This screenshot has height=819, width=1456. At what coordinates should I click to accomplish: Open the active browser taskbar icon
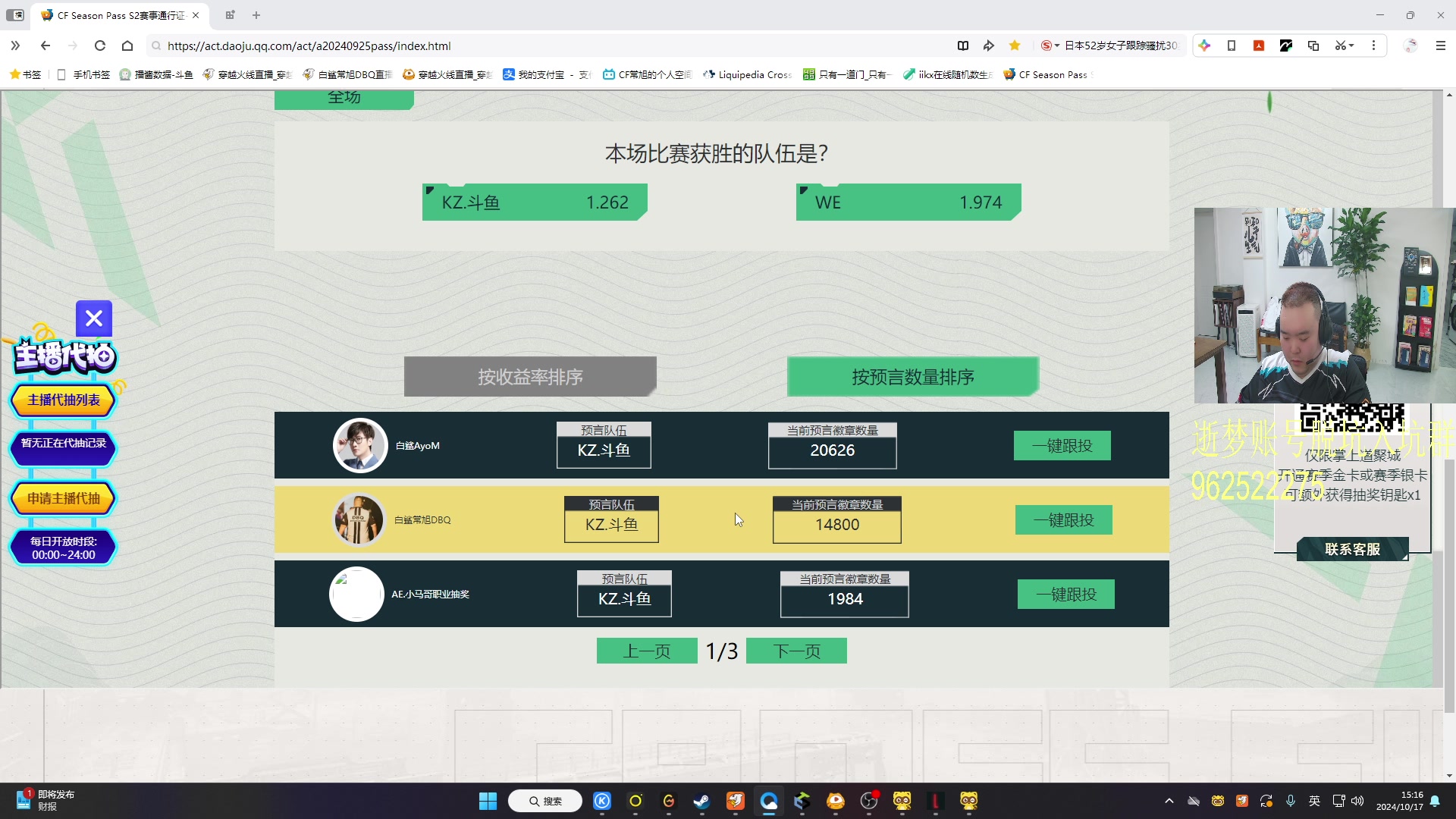pyautogui.click(x=769, y=801)
